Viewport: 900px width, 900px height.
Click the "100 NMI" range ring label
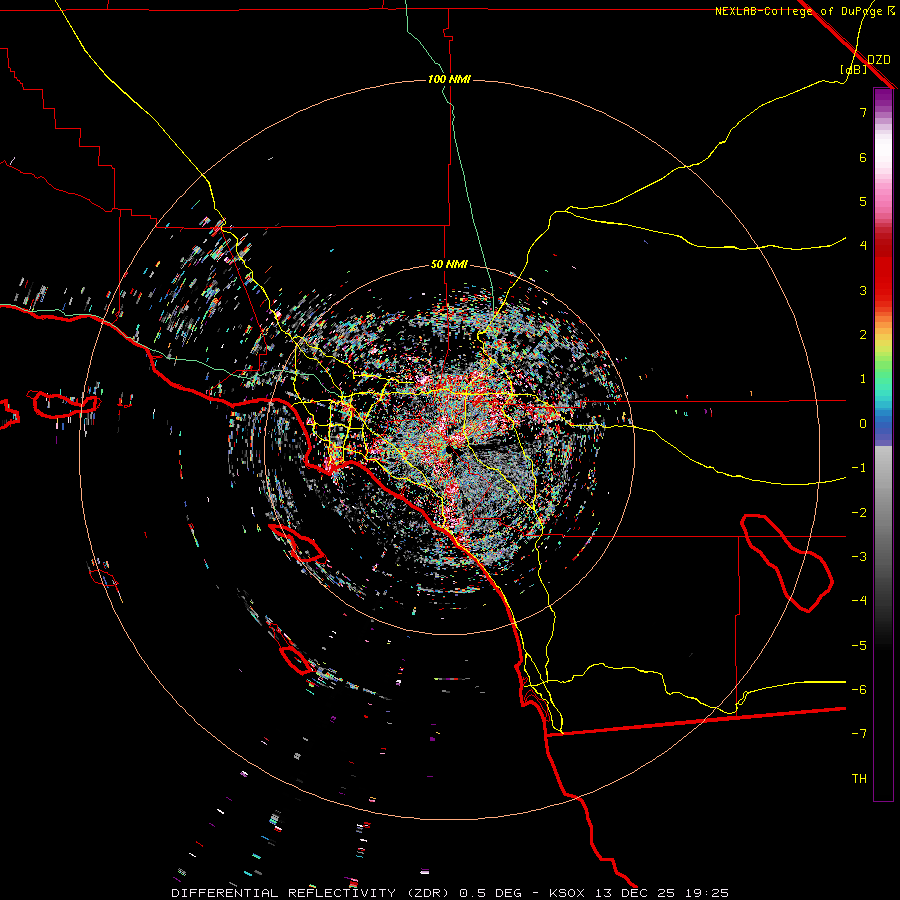(x=449, y=79)
